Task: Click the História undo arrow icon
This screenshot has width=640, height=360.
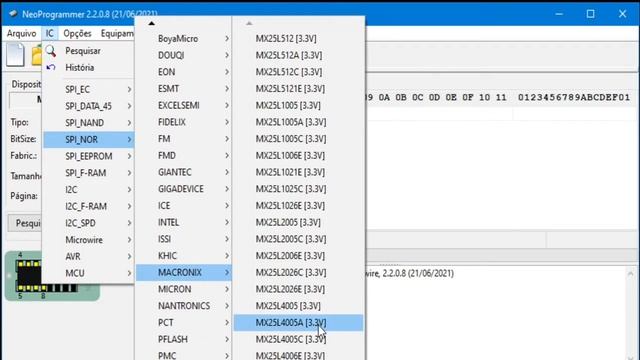Action: [51, 67]
